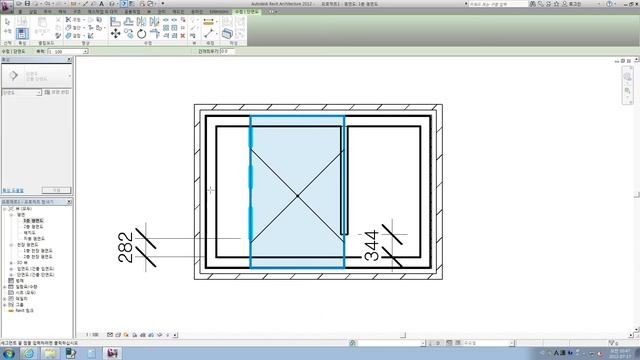Viewport: 640px width, 360px height.
Task: Toggle Crop View in view control bar
Action: click(x=143, y=335)
